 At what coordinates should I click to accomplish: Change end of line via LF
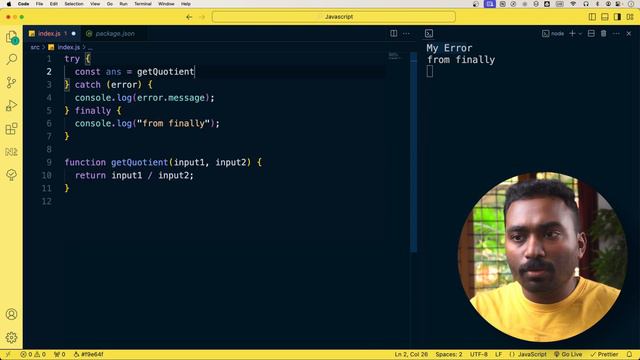498,354
